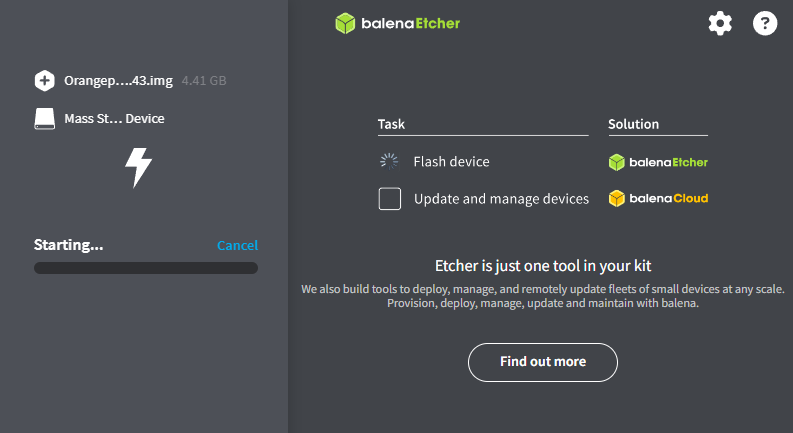Image resolution: width=793 pixels, height=433 pixels.
Task: Select the Mass St... Device label
Action: pos(114,118)
